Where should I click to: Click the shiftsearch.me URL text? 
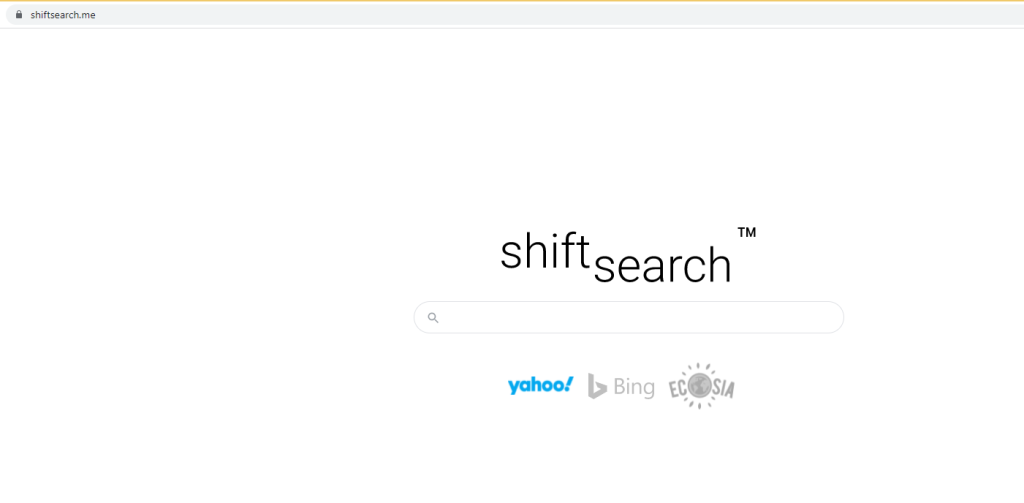pyautogui.click(x=63, y=15)
